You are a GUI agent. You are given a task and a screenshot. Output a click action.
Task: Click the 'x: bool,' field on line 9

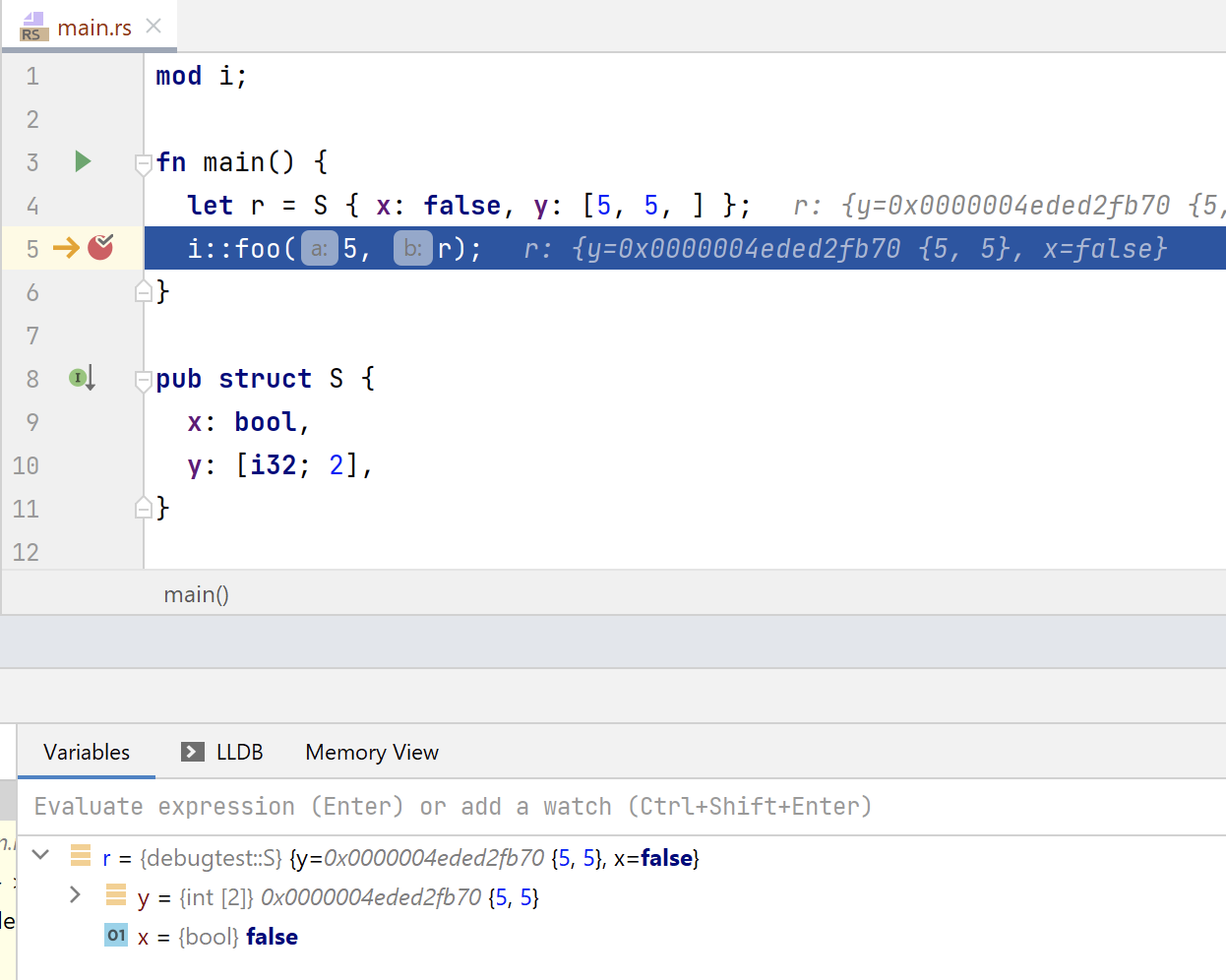(249, 422)
